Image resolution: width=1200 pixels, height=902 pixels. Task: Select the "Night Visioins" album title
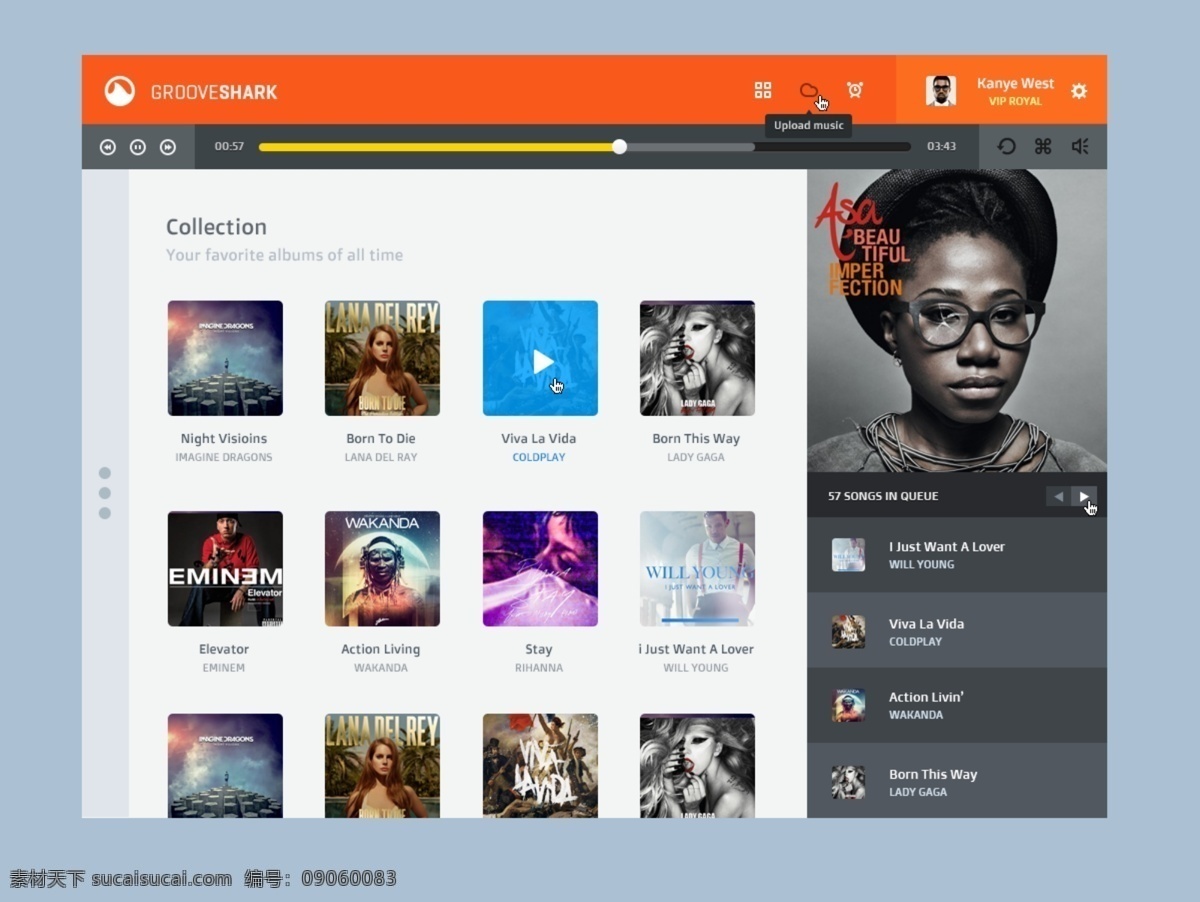(224, 438)
